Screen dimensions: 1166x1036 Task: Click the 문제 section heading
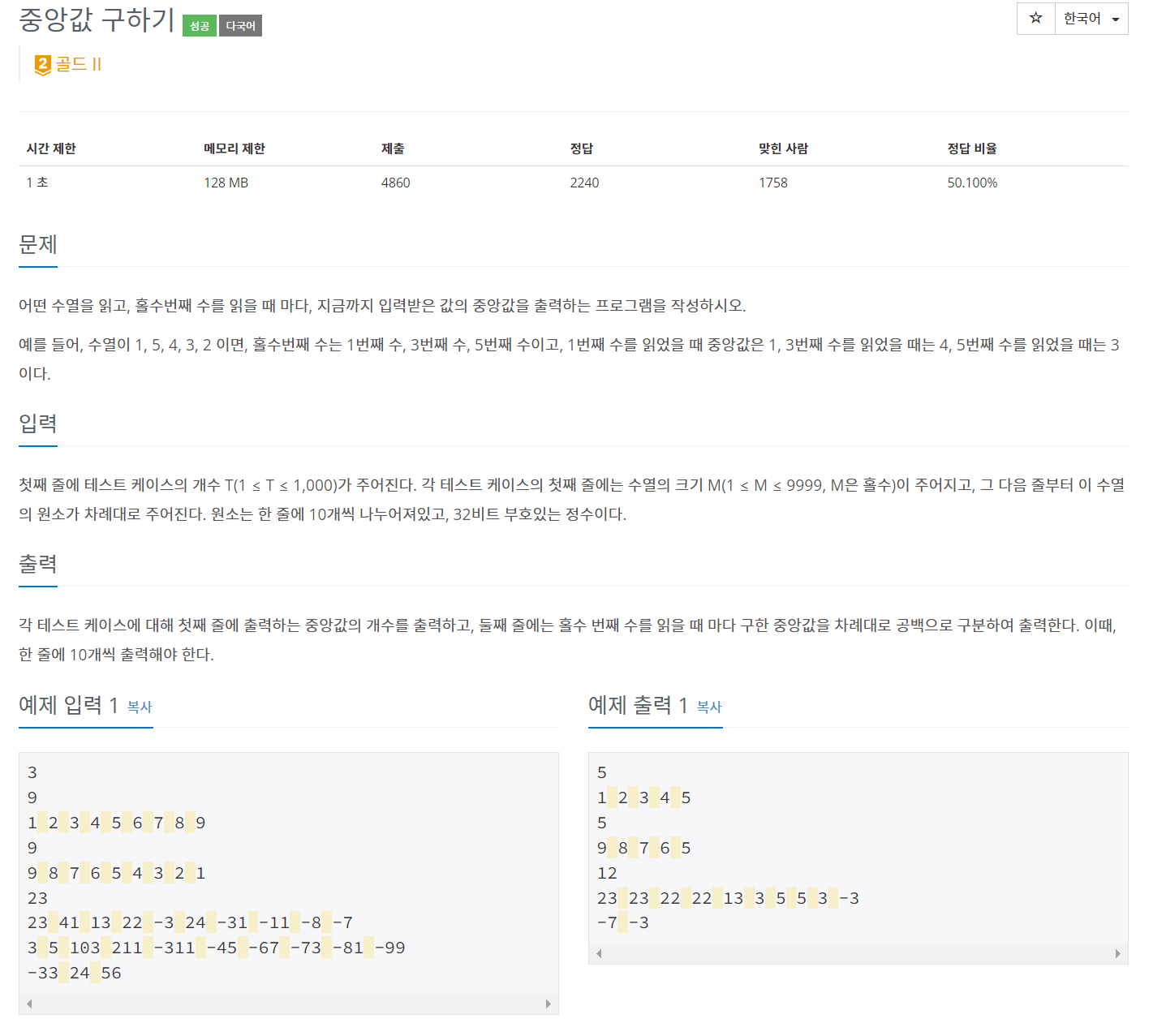[38, 244]
